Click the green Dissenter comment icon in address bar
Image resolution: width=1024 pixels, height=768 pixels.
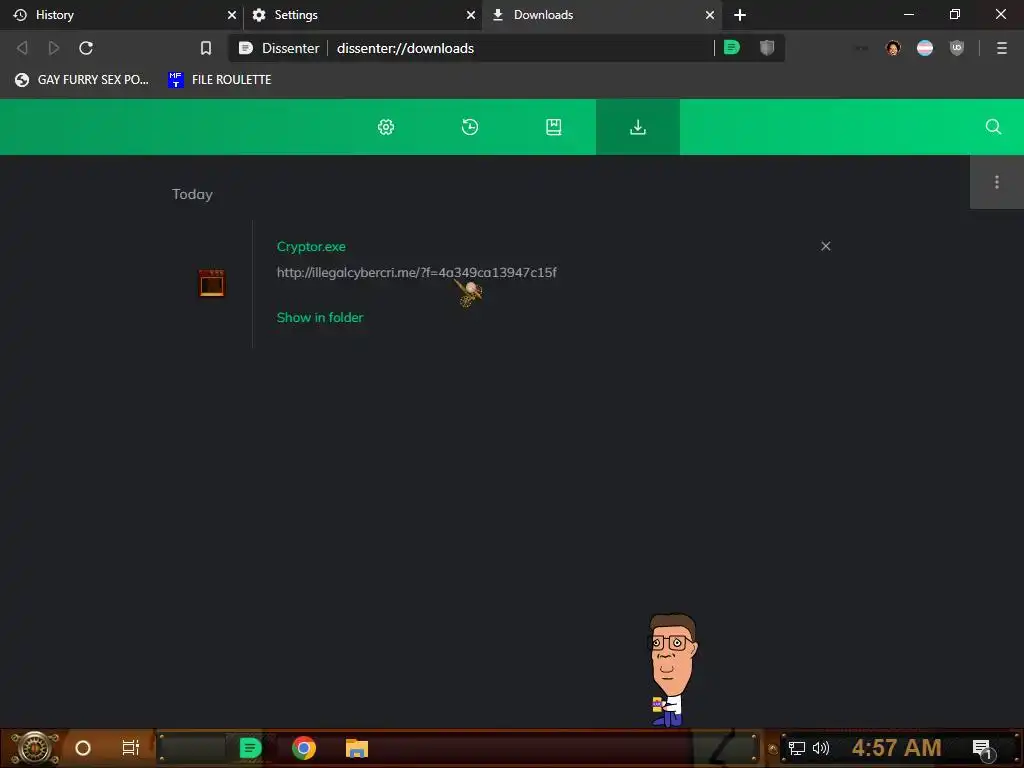[x=731, y=48]
